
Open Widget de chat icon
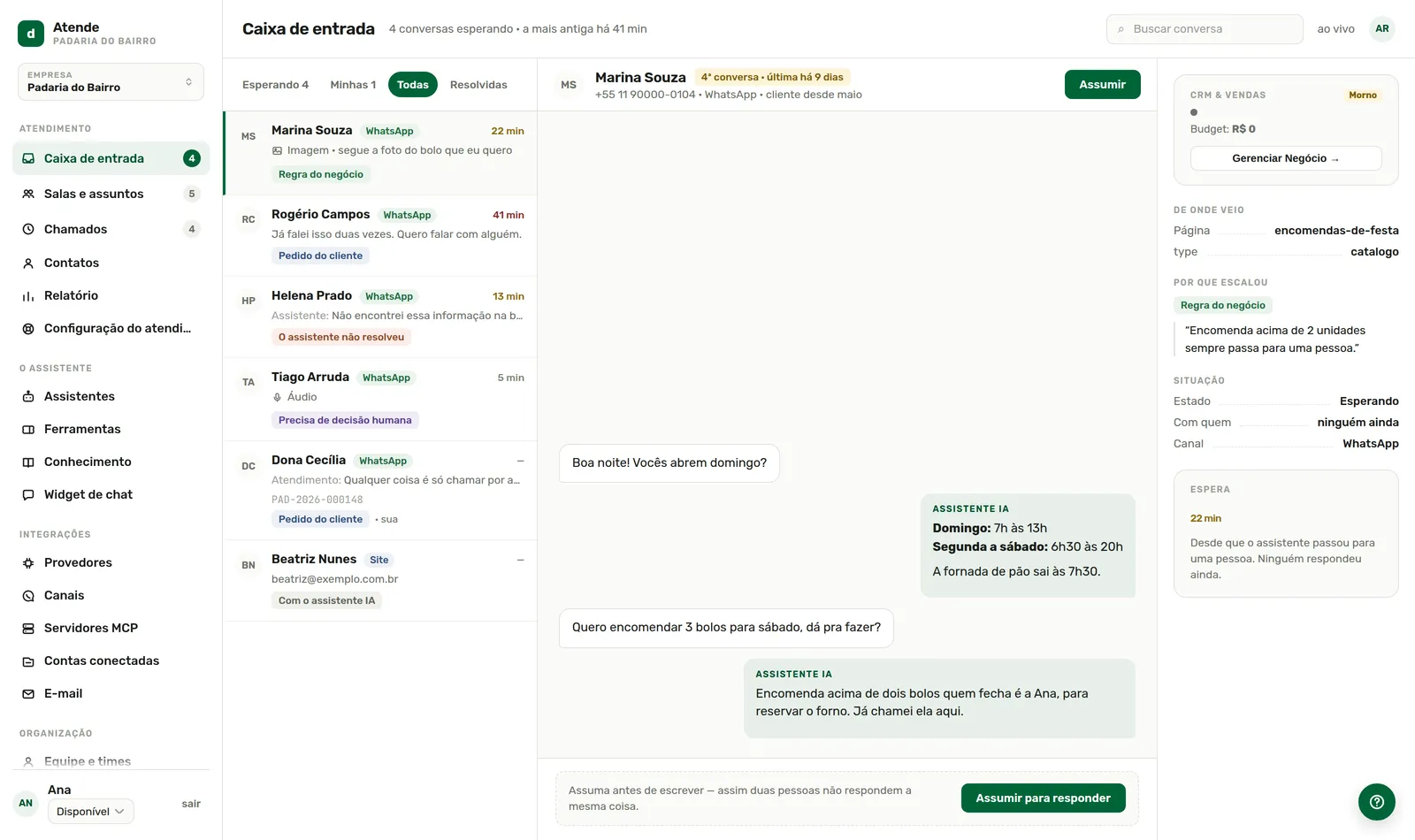tap(28, 494)
